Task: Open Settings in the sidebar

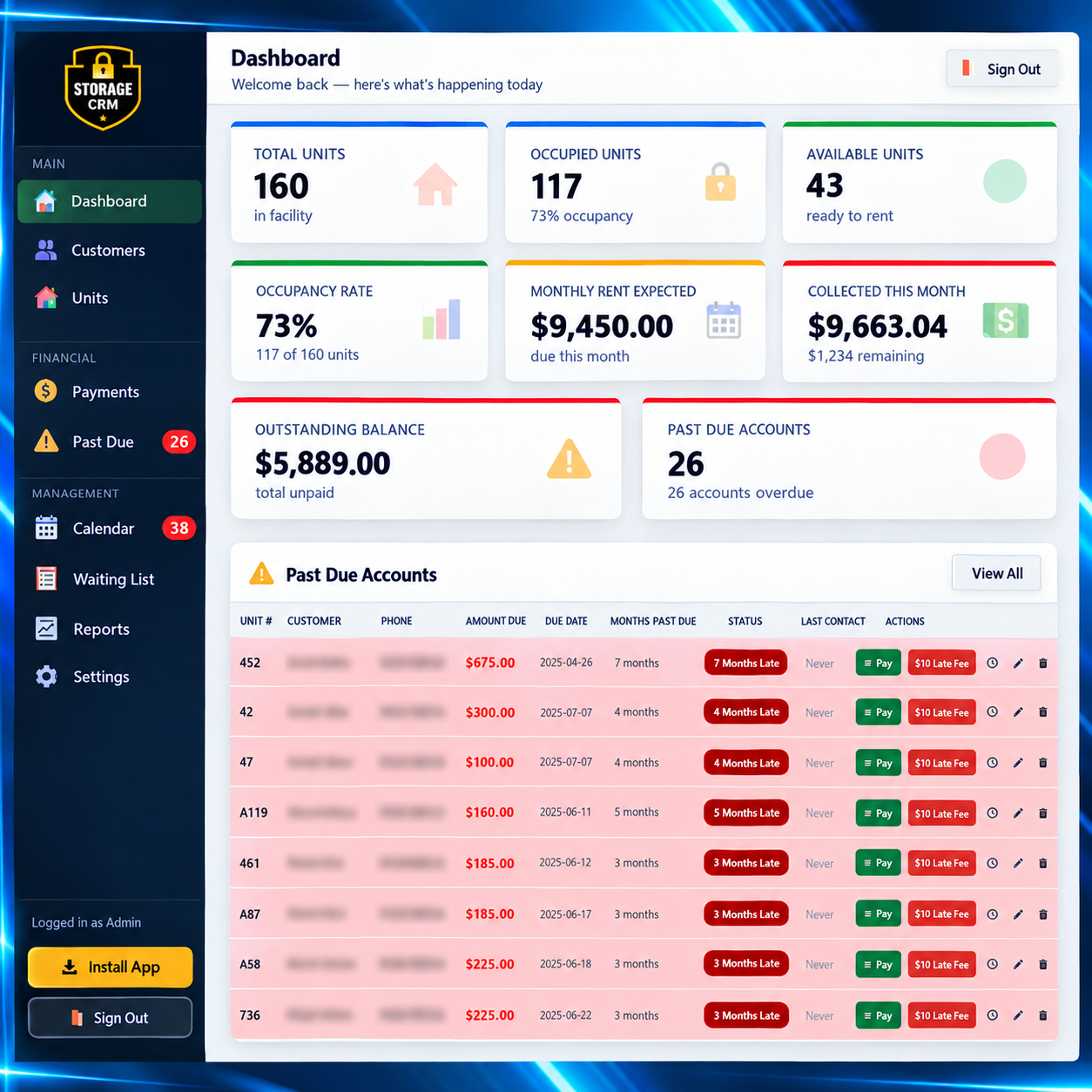Action: (x=110, y=677)
